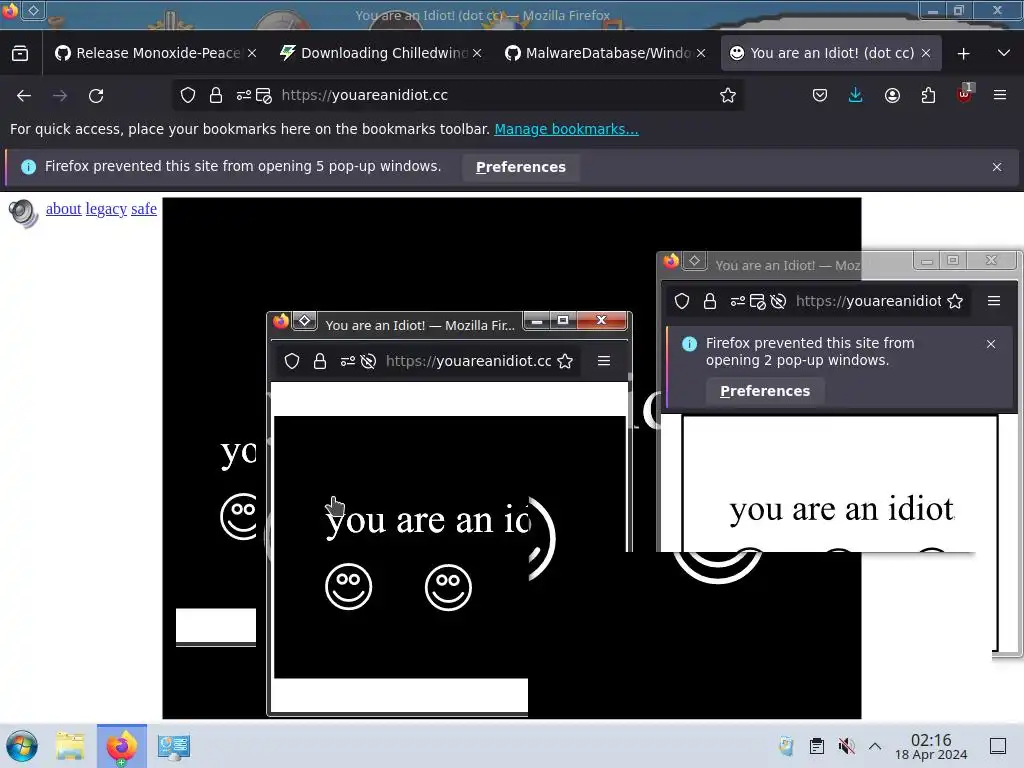Viewport: 1024px width, 768px height.
Task: Dismiss the 2 pop-up windows notification
Action: click(x=991, y=344)
